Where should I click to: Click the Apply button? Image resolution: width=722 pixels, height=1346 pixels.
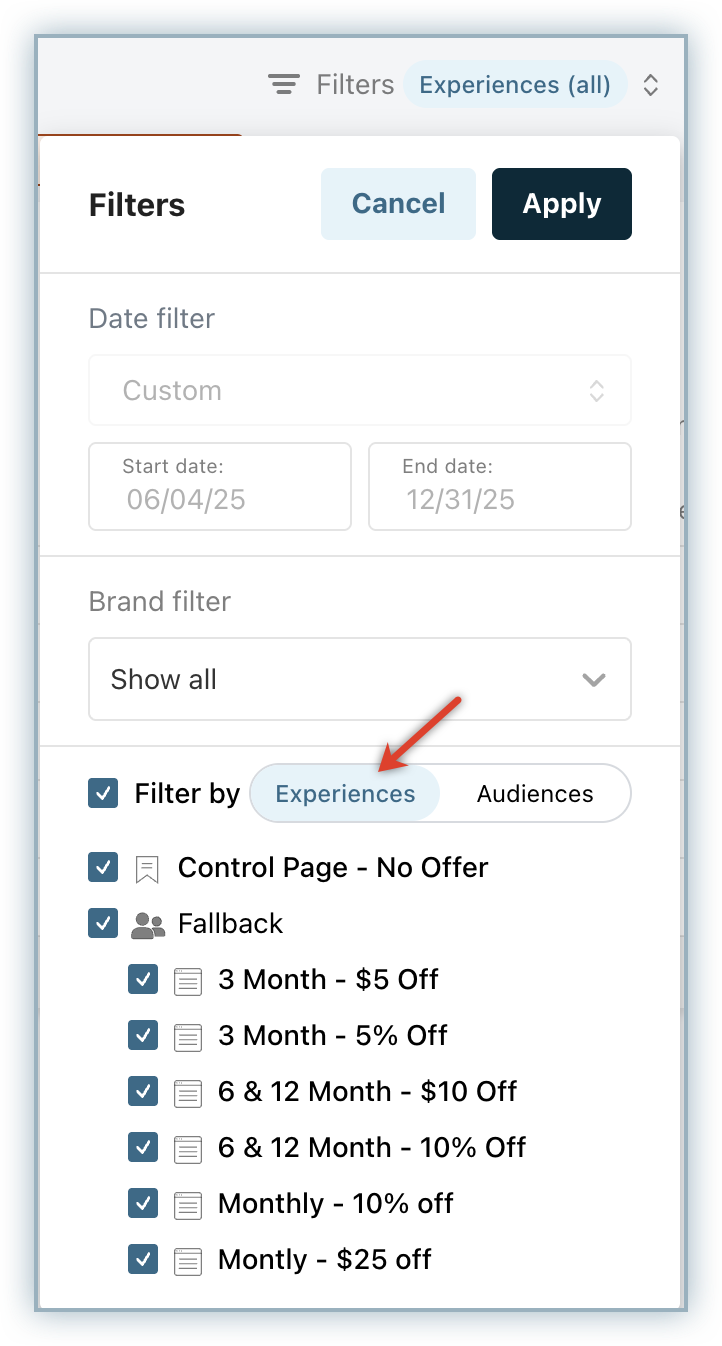(561, 204)
